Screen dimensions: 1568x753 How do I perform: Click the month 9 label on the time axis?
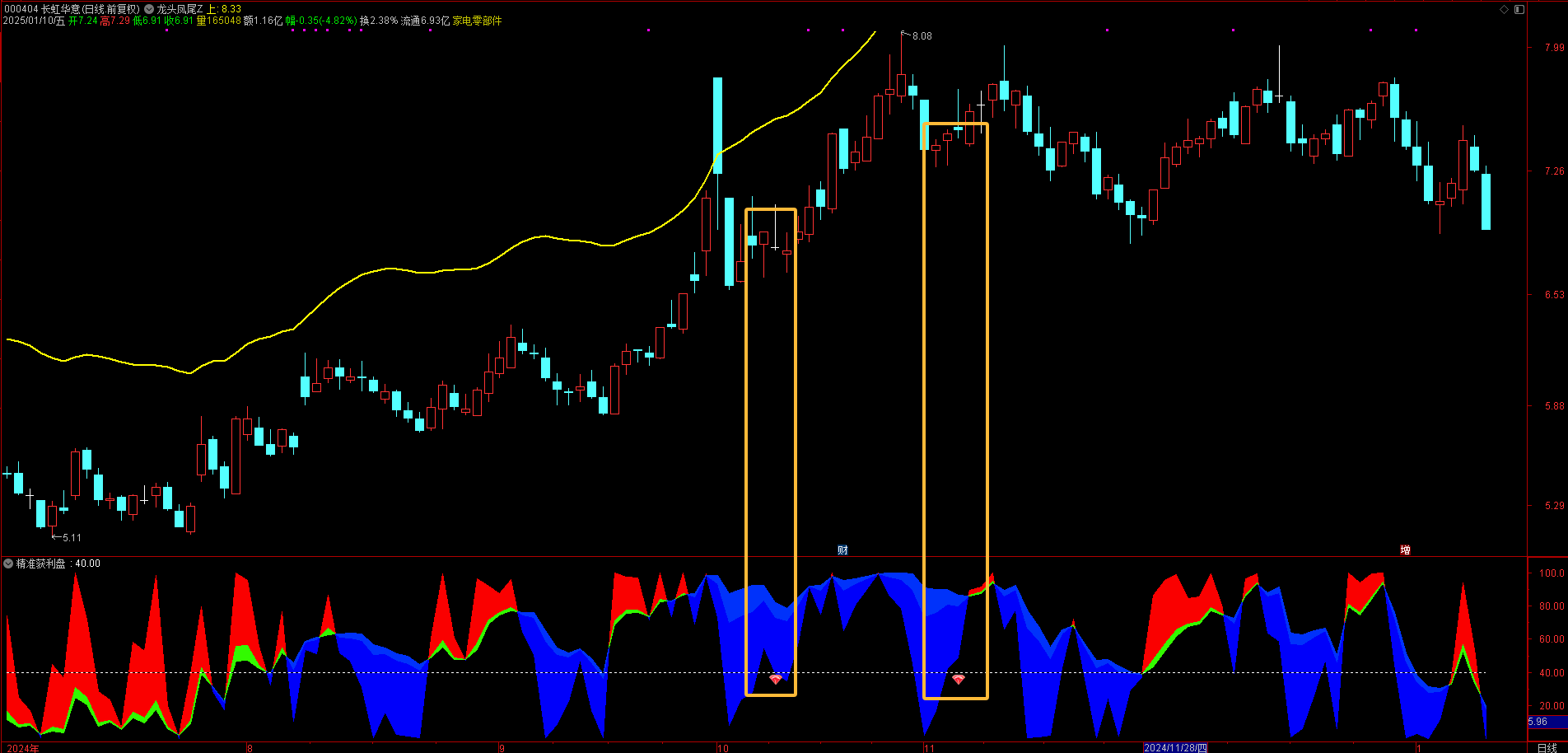click(502, 748)
